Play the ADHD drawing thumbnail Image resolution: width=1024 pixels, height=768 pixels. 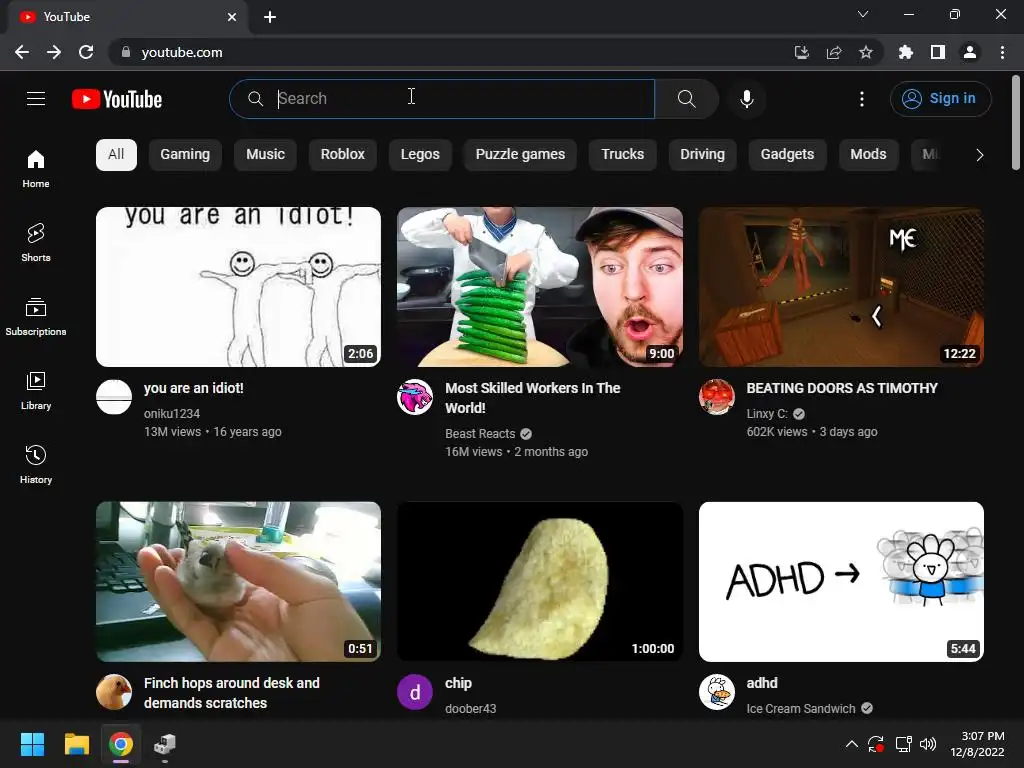point(841,582)
